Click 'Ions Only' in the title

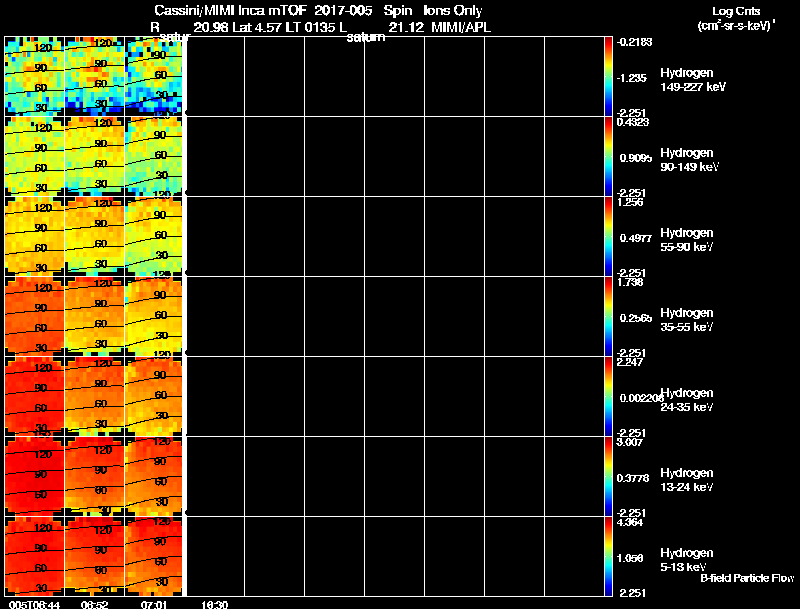click(x=453, y=11)
